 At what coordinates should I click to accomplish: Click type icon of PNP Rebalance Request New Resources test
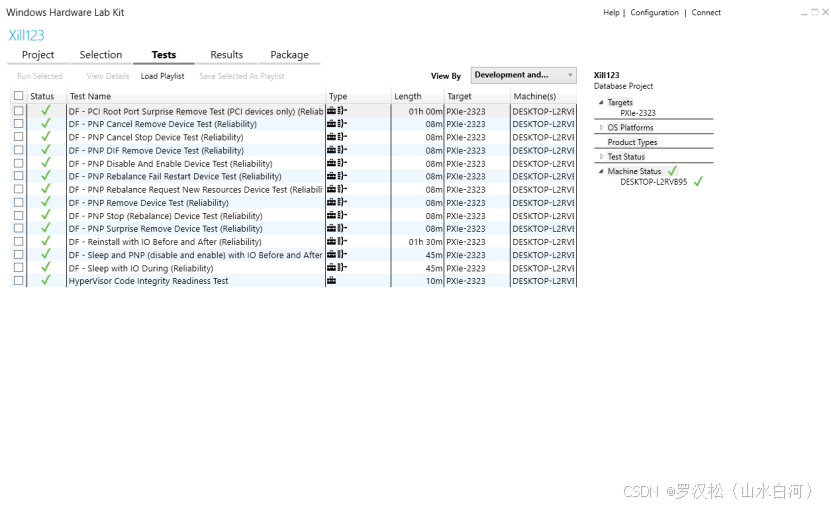coord(337,189)
